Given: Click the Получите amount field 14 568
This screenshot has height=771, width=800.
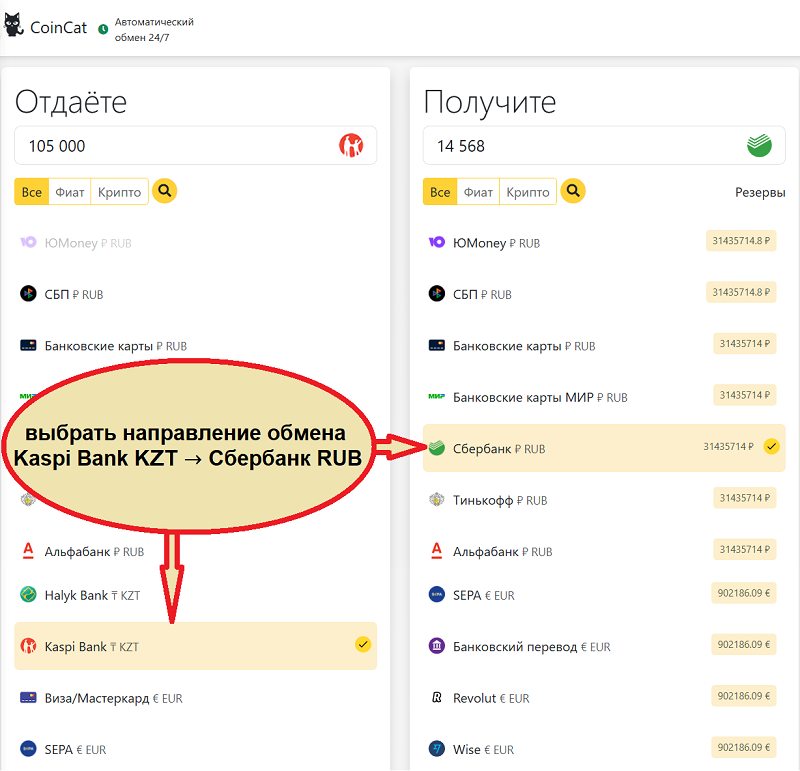Looking at the screenshot, I should 604,145.
